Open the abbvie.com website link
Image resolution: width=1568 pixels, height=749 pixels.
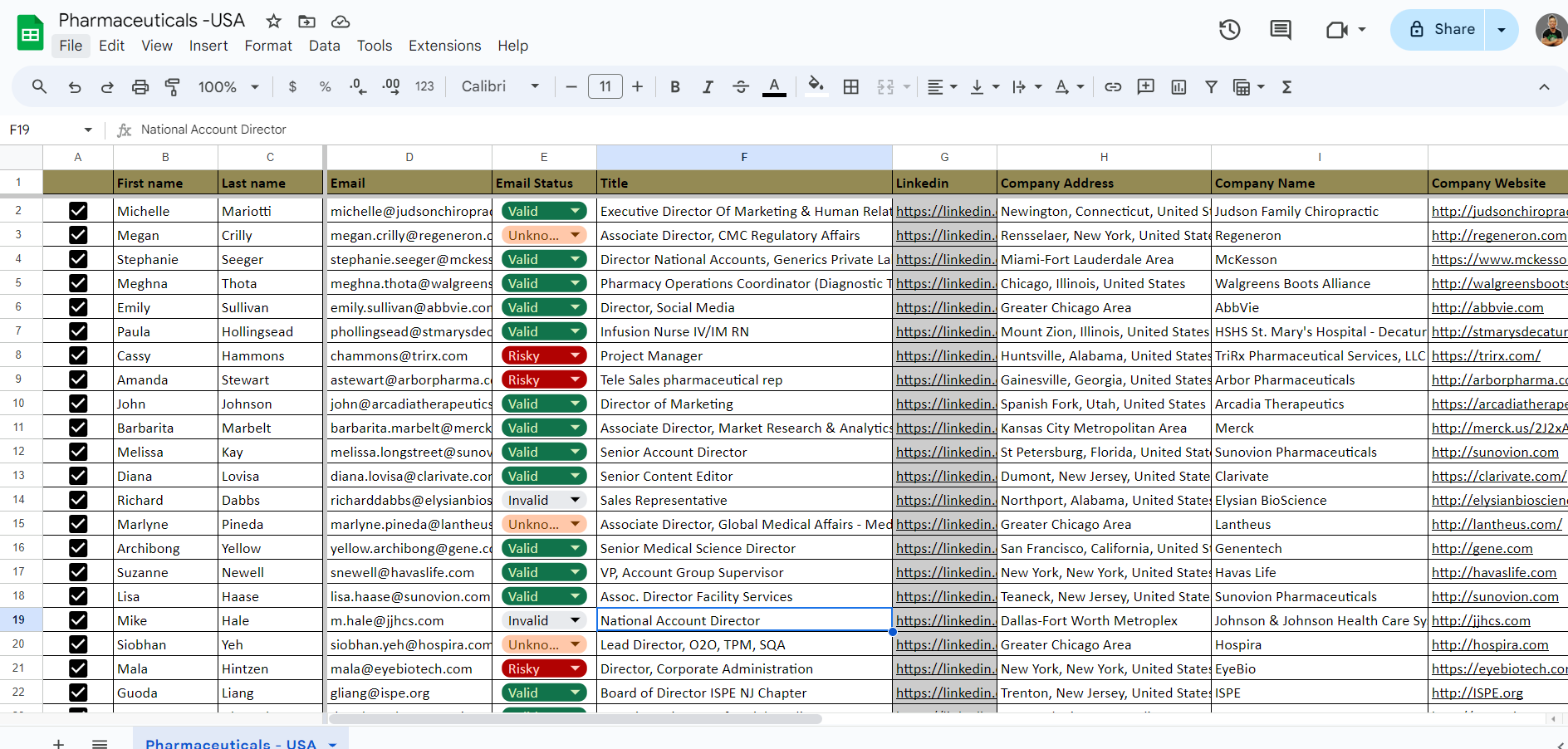pos(1487,307)
